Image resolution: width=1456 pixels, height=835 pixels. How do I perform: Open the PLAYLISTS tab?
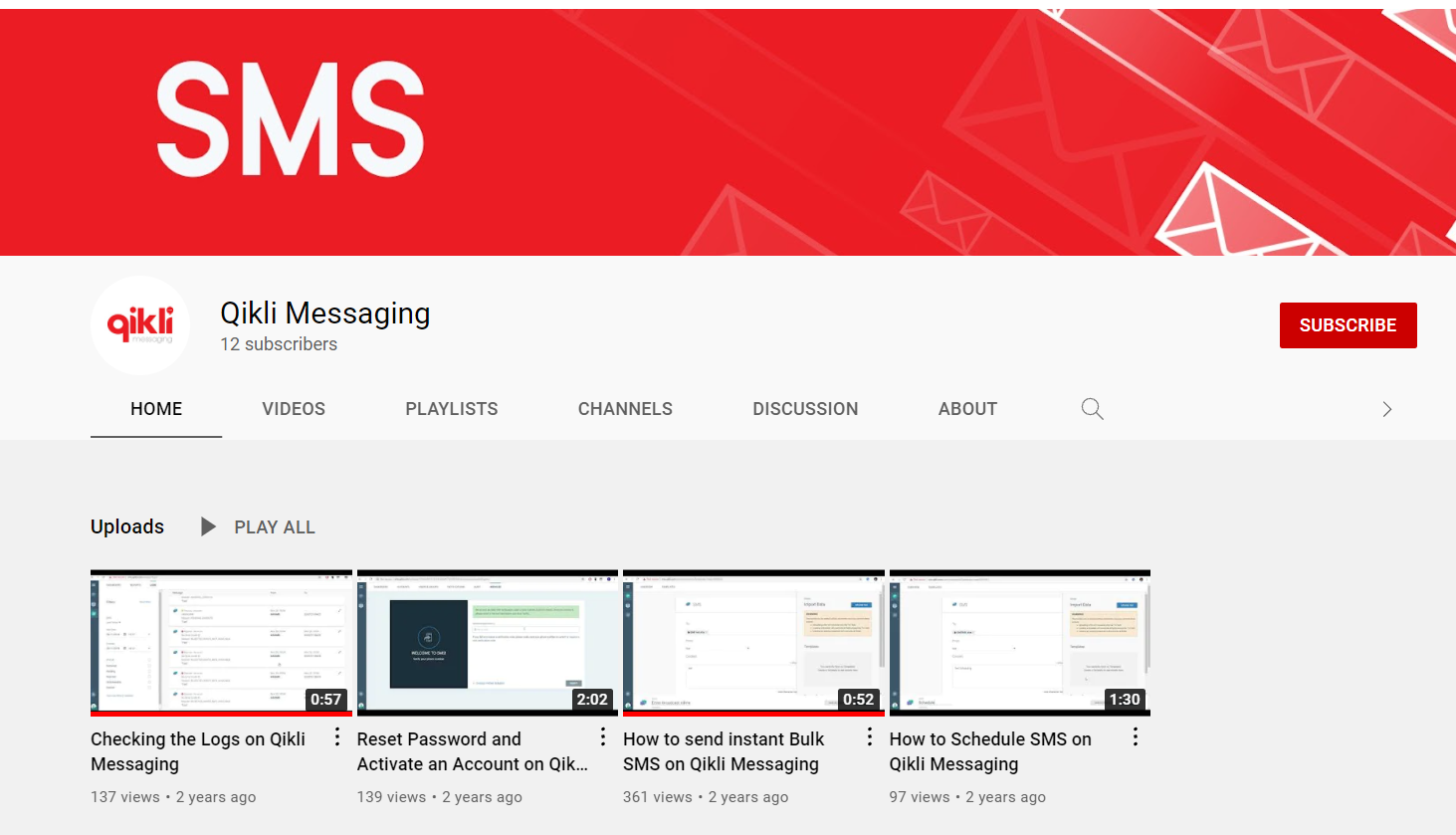[452, 409]
